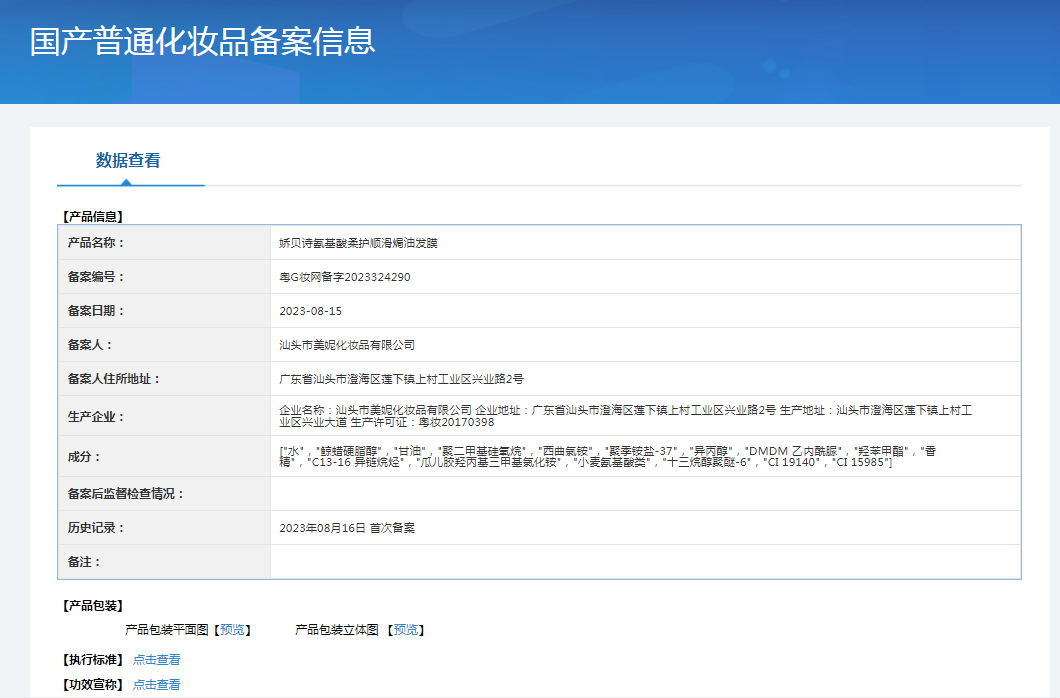Click the history entry 2023年08月16日 首次备案

[x=347, y=528]
